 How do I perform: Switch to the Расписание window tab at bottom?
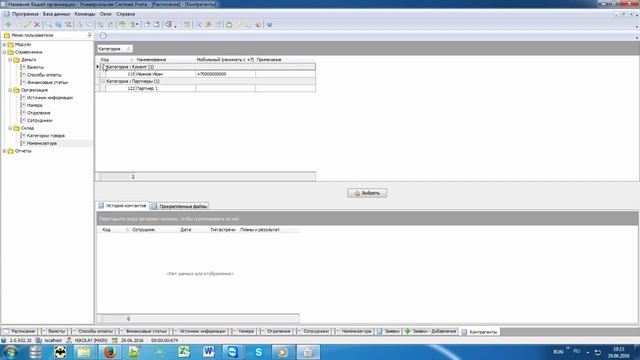pos(19,331)
